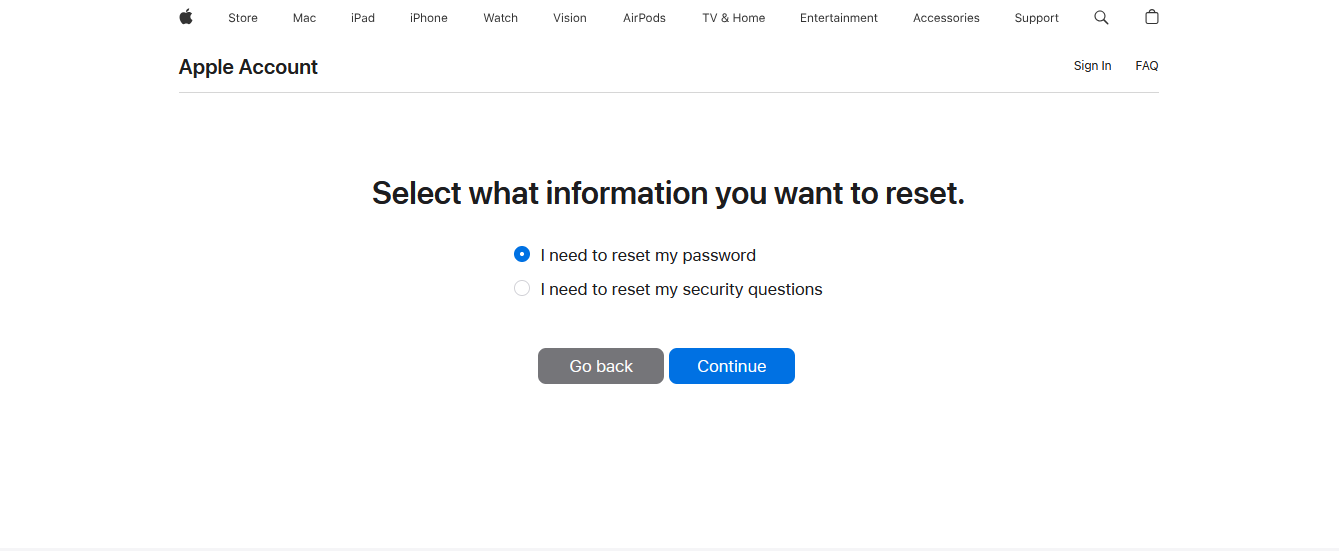The width and height of the screenshot is (1339, 551).
Task: Open the Mac menu item
Action: (x=305, y=18)
